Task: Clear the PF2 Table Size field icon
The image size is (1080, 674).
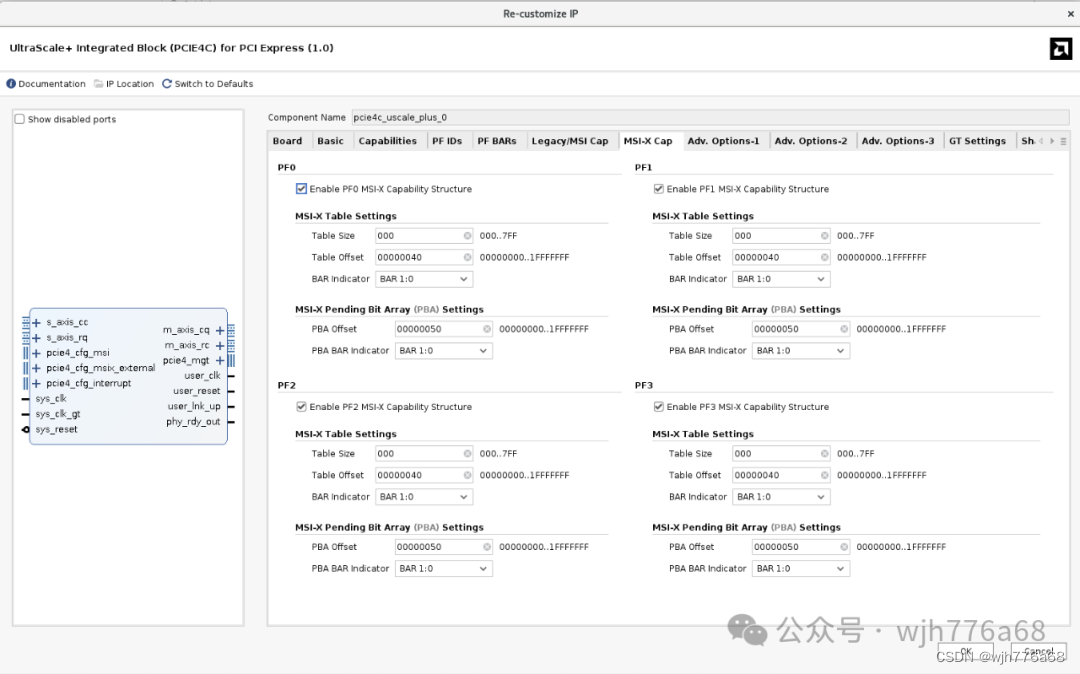Action: (x=468, y=454)
